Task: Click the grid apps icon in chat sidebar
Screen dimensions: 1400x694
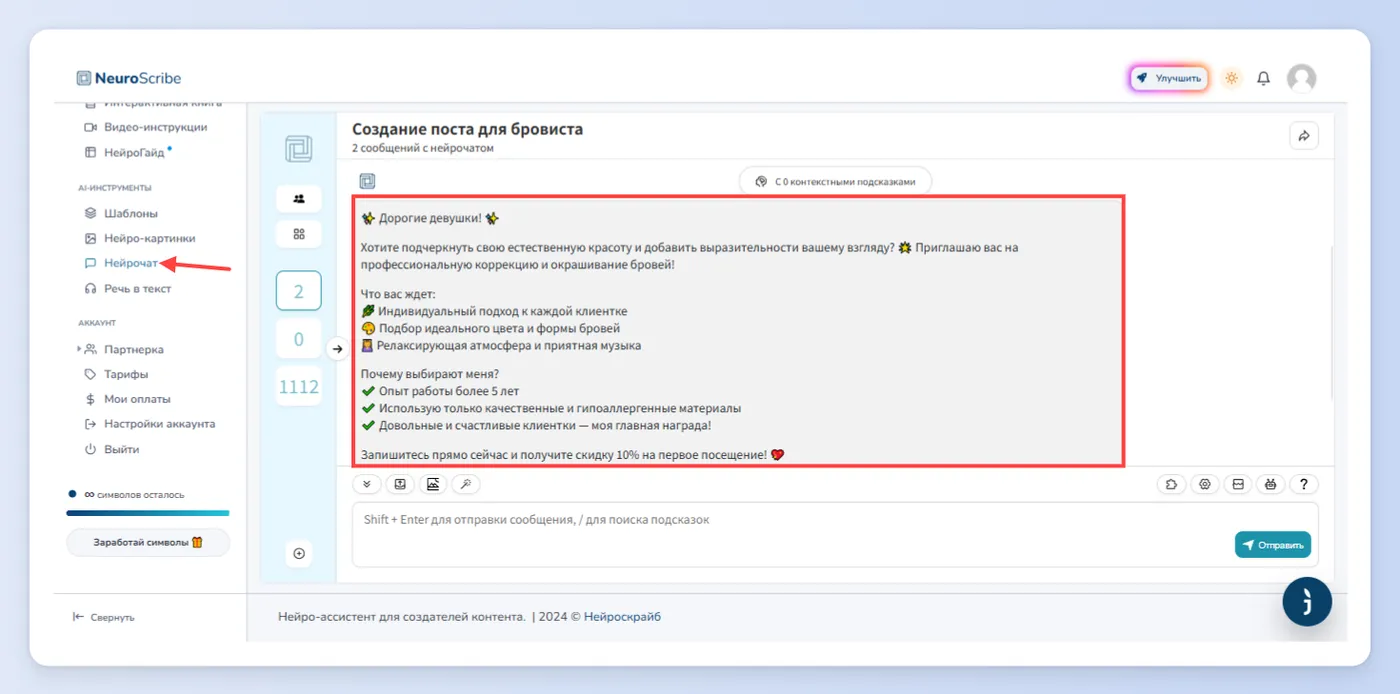Action: [299, 234]
